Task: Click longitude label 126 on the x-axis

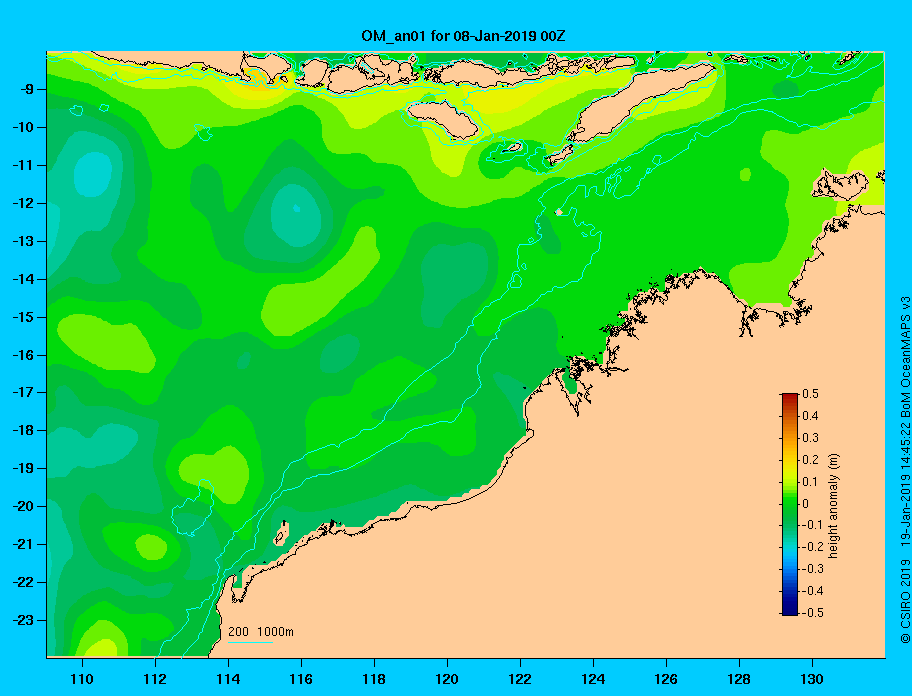Action: [666, 679]
